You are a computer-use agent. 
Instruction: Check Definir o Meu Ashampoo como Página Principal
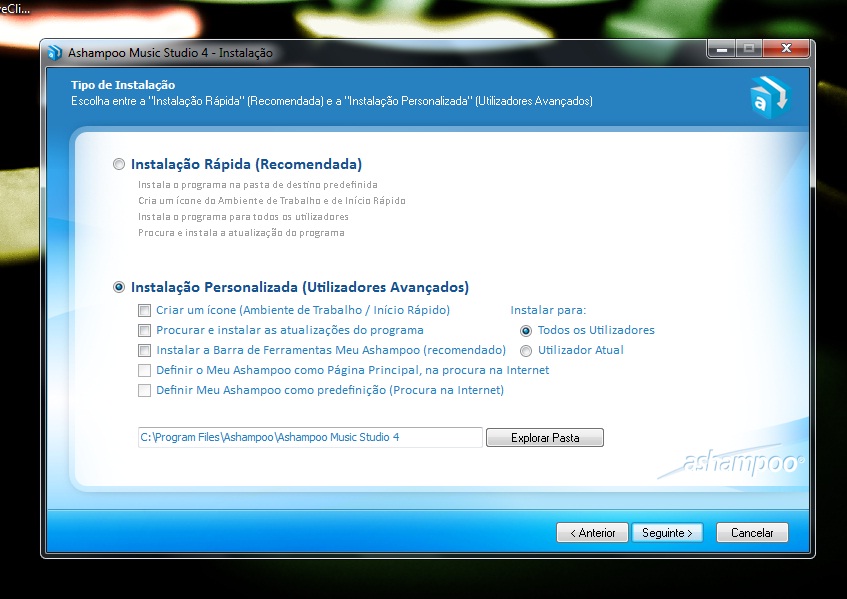click(x=144, y=371)
